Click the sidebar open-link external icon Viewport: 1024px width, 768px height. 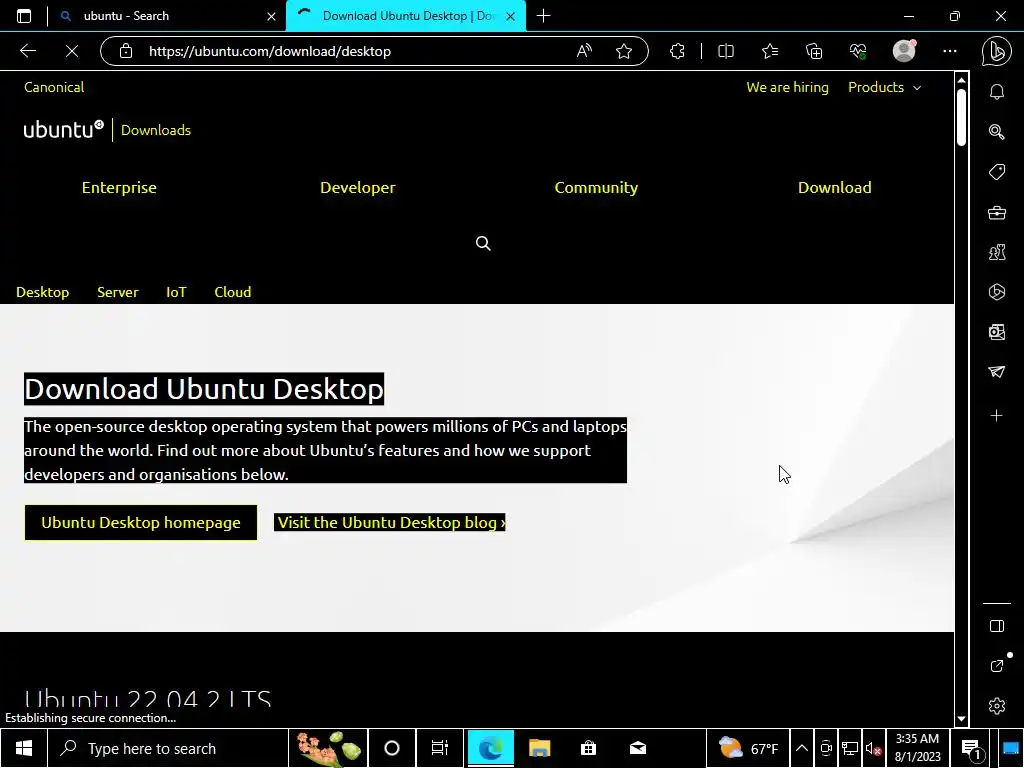997,666
